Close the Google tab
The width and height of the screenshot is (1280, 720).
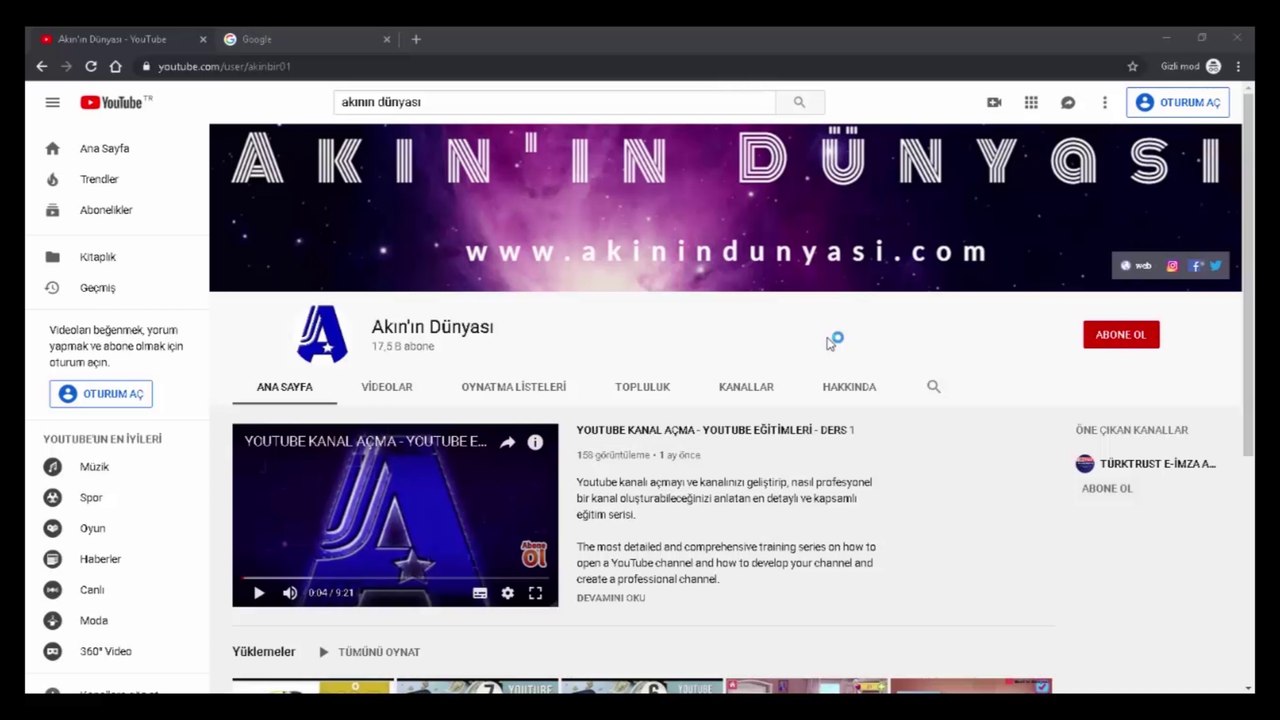pos(387,39)
